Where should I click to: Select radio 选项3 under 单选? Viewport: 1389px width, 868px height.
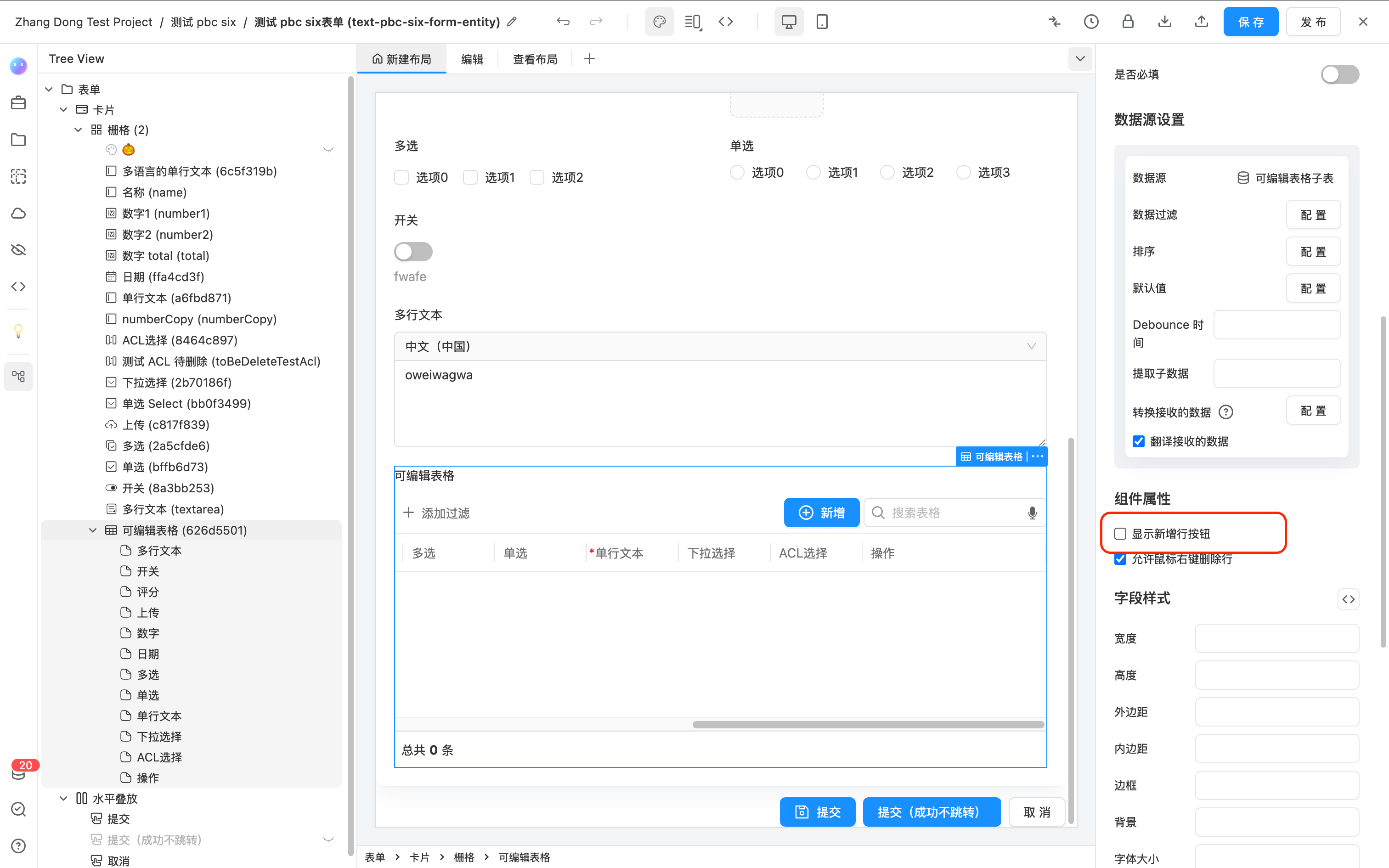(x=964, y=172)
